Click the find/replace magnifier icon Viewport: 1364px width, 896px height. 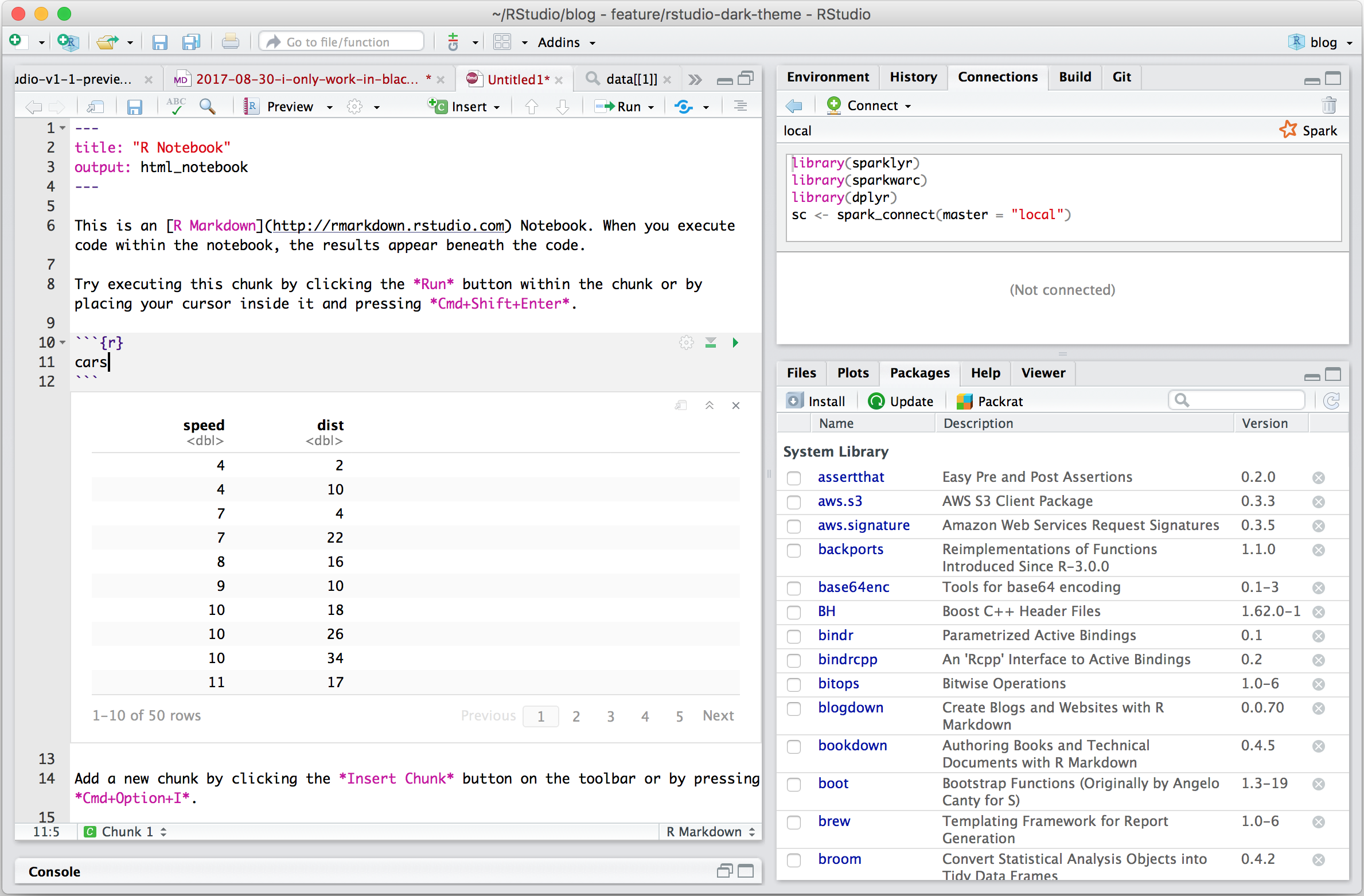coord(207,106)
